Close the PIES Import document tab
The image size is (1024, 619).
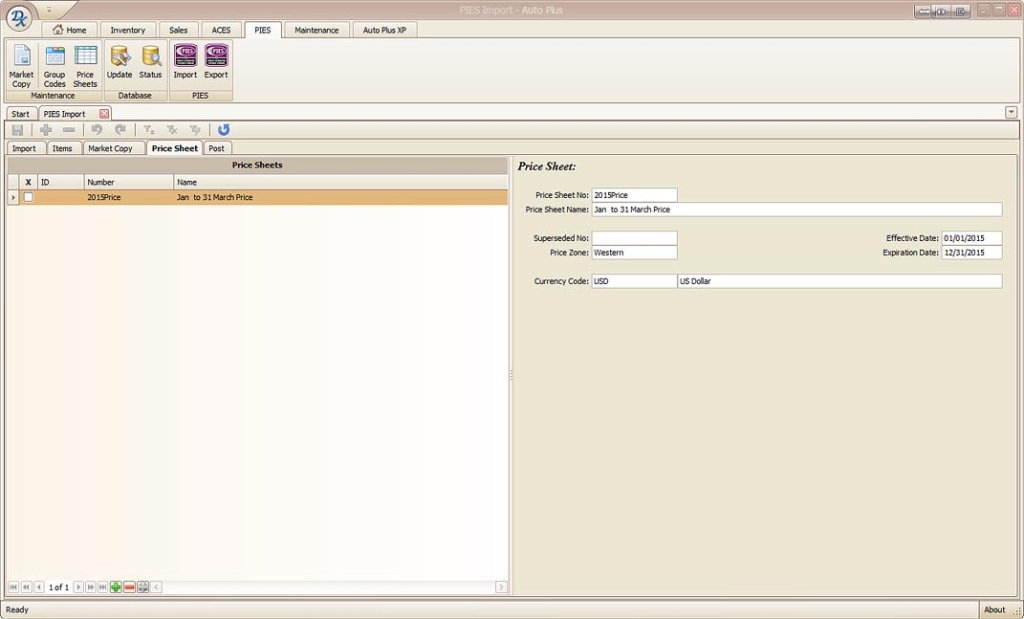click(x=104, y=114)
